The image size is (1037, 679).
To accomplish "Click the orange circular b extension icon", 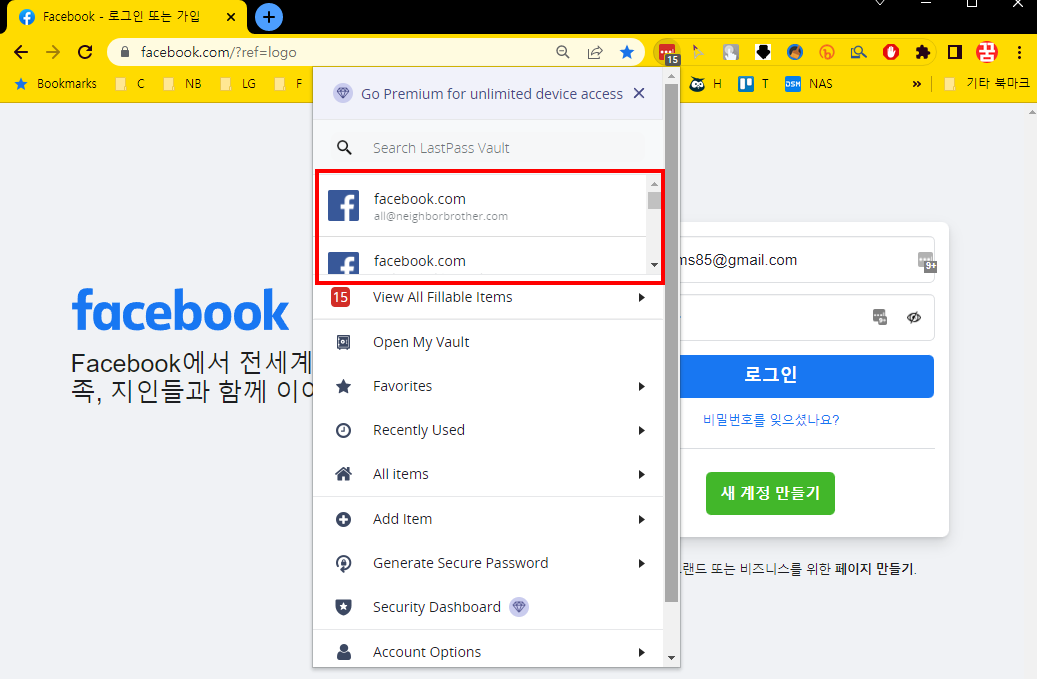I will click(x=827, y=52).
